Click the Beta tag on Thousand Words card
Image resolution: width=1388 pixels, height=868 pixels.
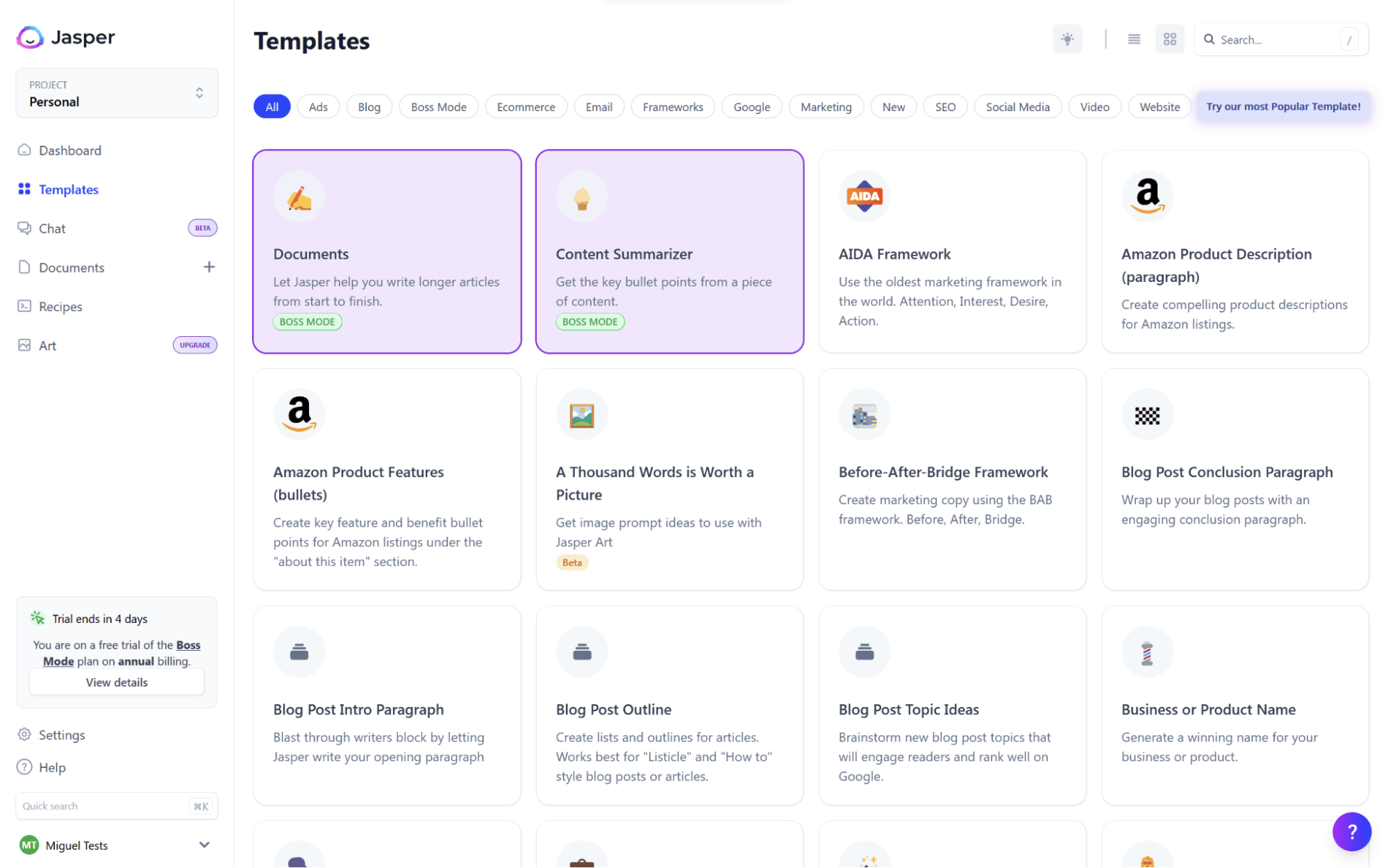[x=571, y=562]
